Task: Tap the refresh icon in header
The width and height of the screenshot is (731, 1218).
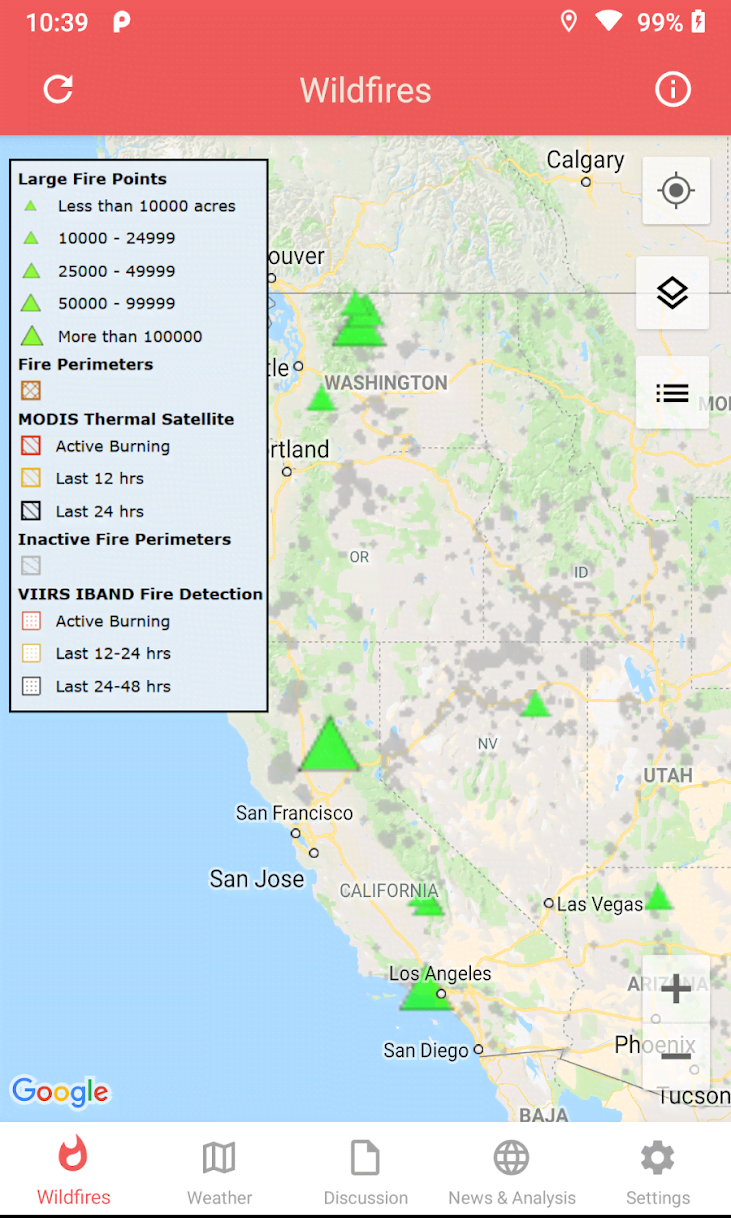Action: [58, 89]
